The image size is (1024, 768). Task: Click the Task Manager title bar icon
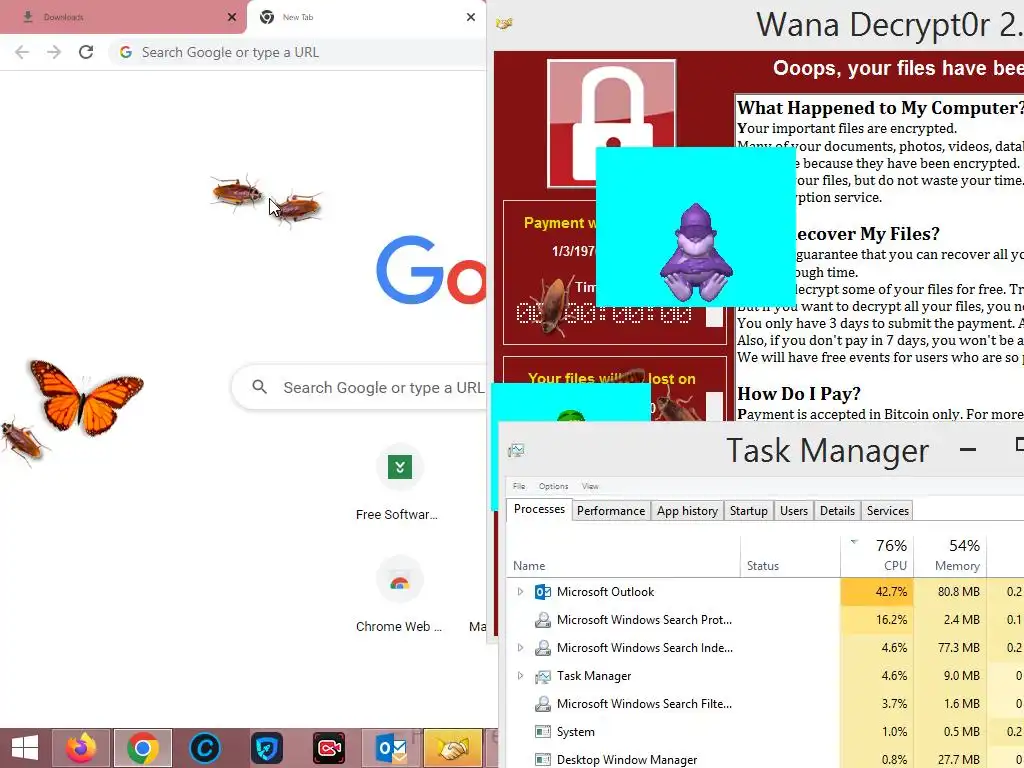click(516, 449)
